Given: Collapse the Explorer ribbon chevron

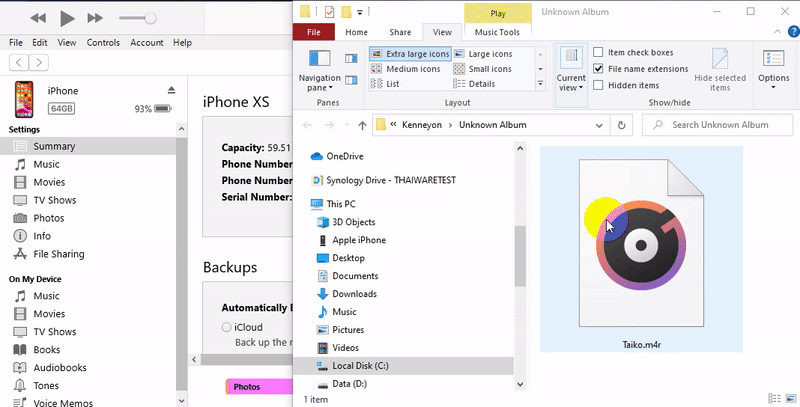Looking at the screenshot, I should (x=777, y=32).
